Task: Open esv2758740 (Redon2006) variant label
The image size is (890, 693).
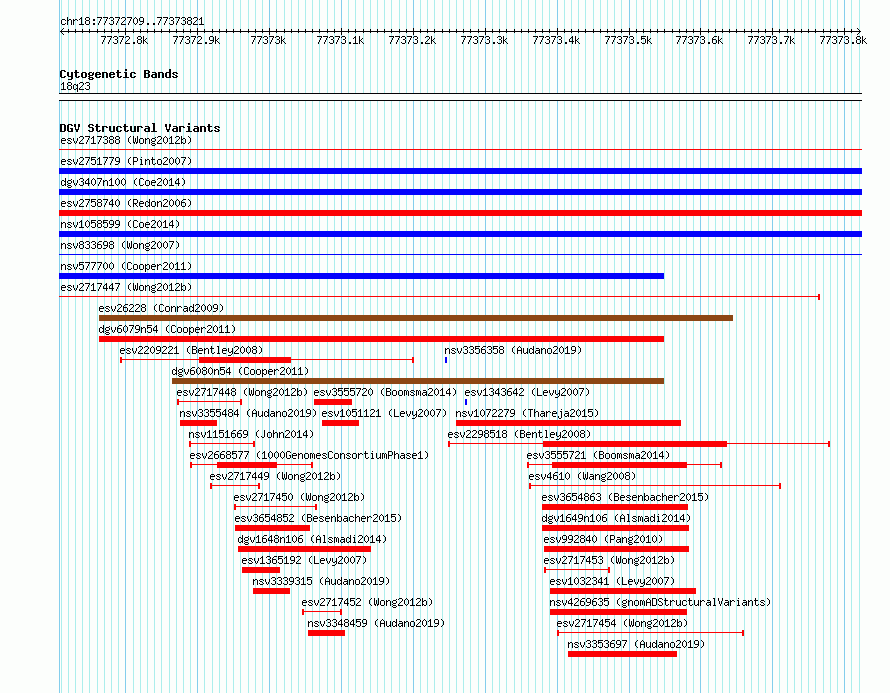Action: (126, 203)
